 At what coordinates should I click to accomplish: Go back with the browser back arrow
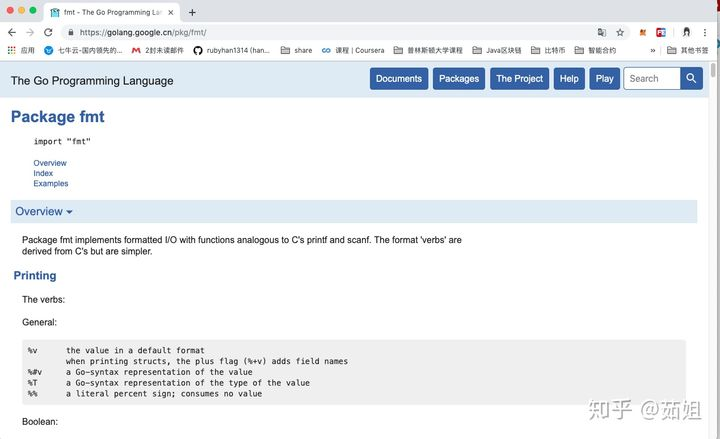(12, 32)
